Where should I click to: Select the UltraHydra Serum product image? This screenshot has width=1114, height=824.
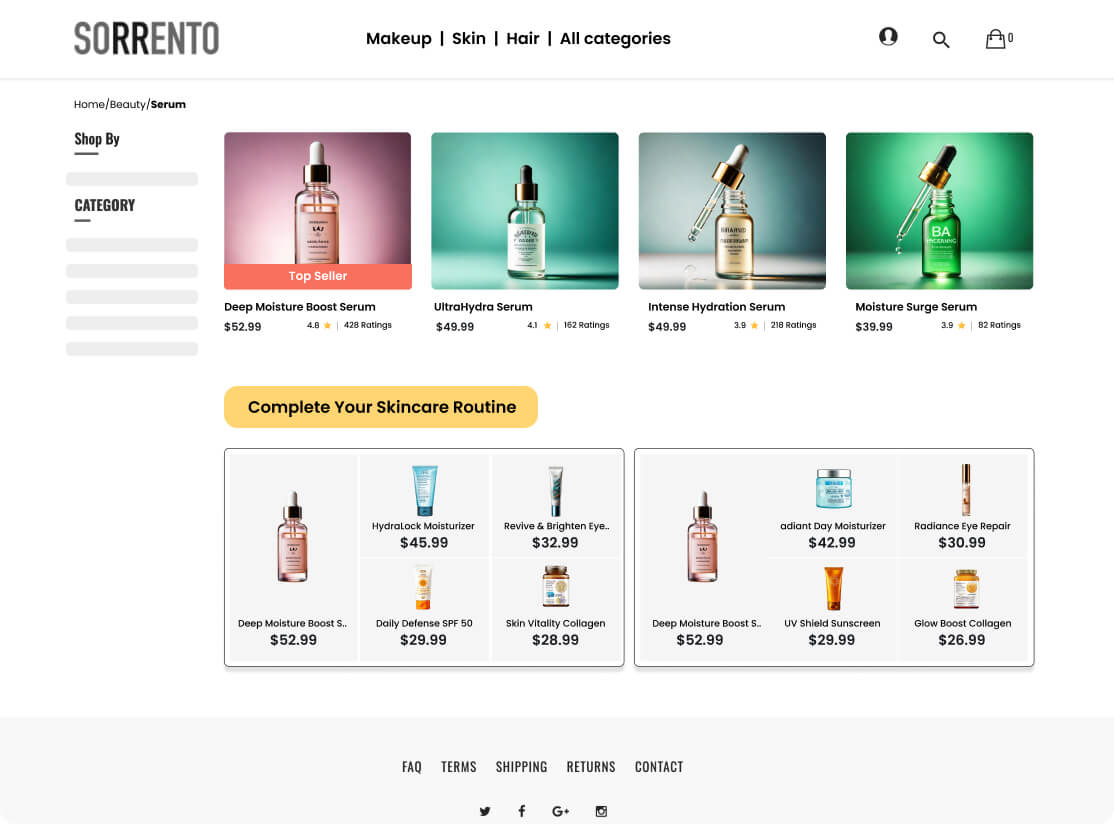coord(524,211)
